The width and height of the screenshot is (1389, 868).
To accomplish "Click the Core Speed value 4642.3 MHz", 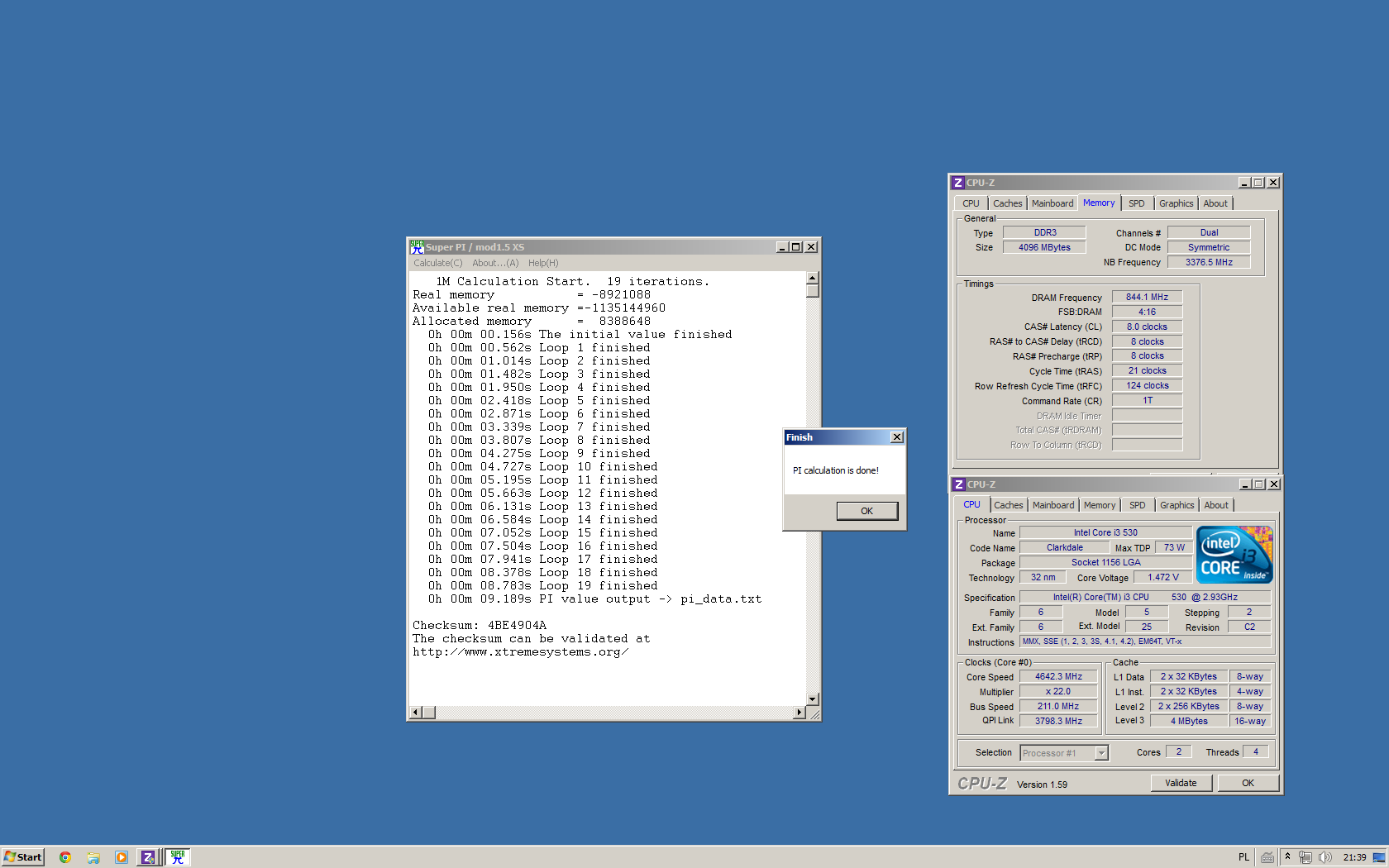I will [x=1058, y=677].
